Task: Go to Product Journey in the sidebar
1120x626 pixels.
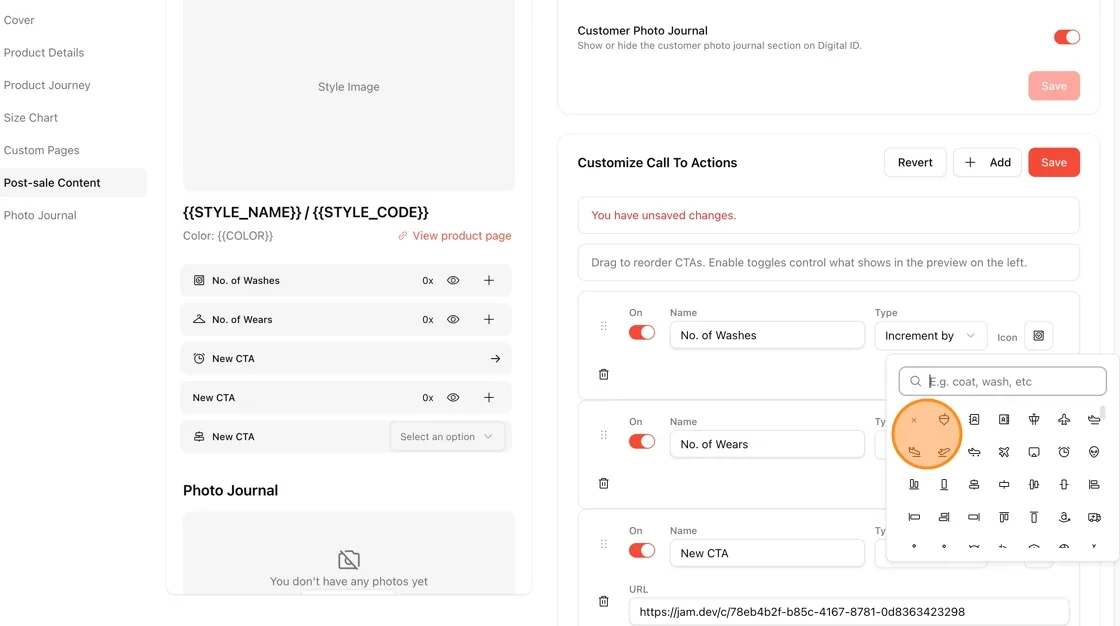Action: 47,85
